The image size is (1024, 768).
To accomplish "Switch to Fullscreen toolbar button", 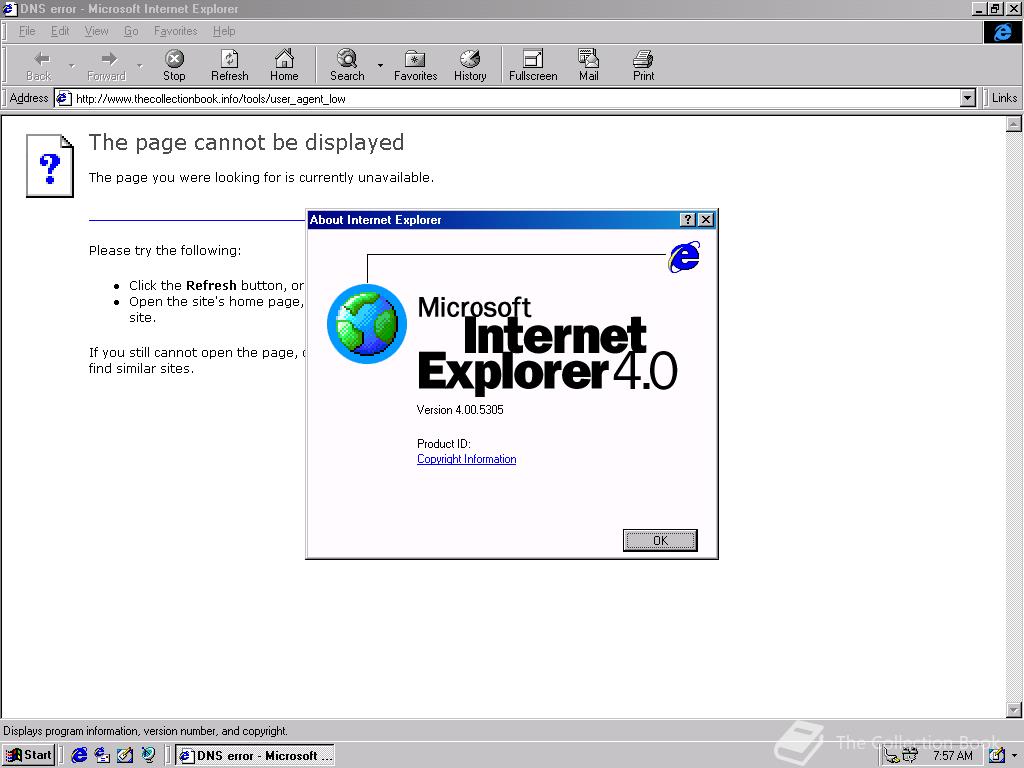I will [x=533, y=65].
